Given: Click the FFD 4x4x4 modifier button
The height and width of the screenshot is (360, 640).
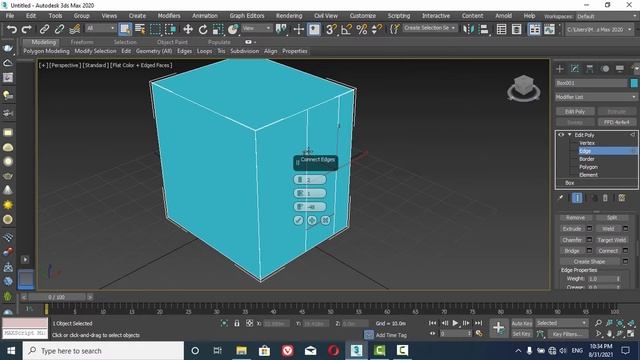Looking at the screenshot, I should click(616, 122).
